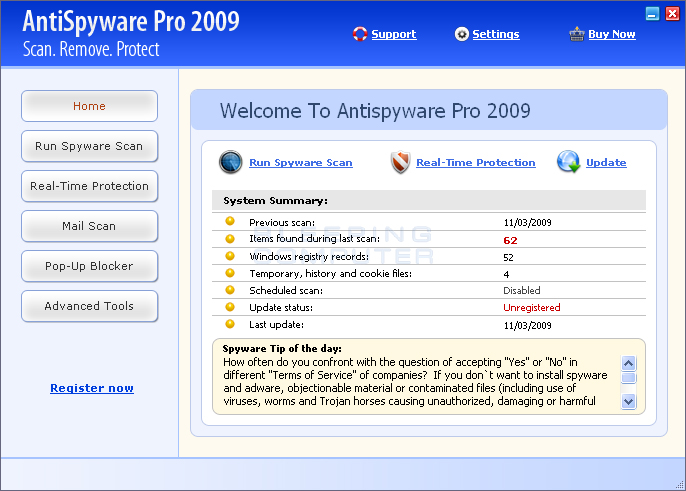Click the yellow bullet beside Windows registry records
This screenshot has height=491, width=686.
coord(230,256)
